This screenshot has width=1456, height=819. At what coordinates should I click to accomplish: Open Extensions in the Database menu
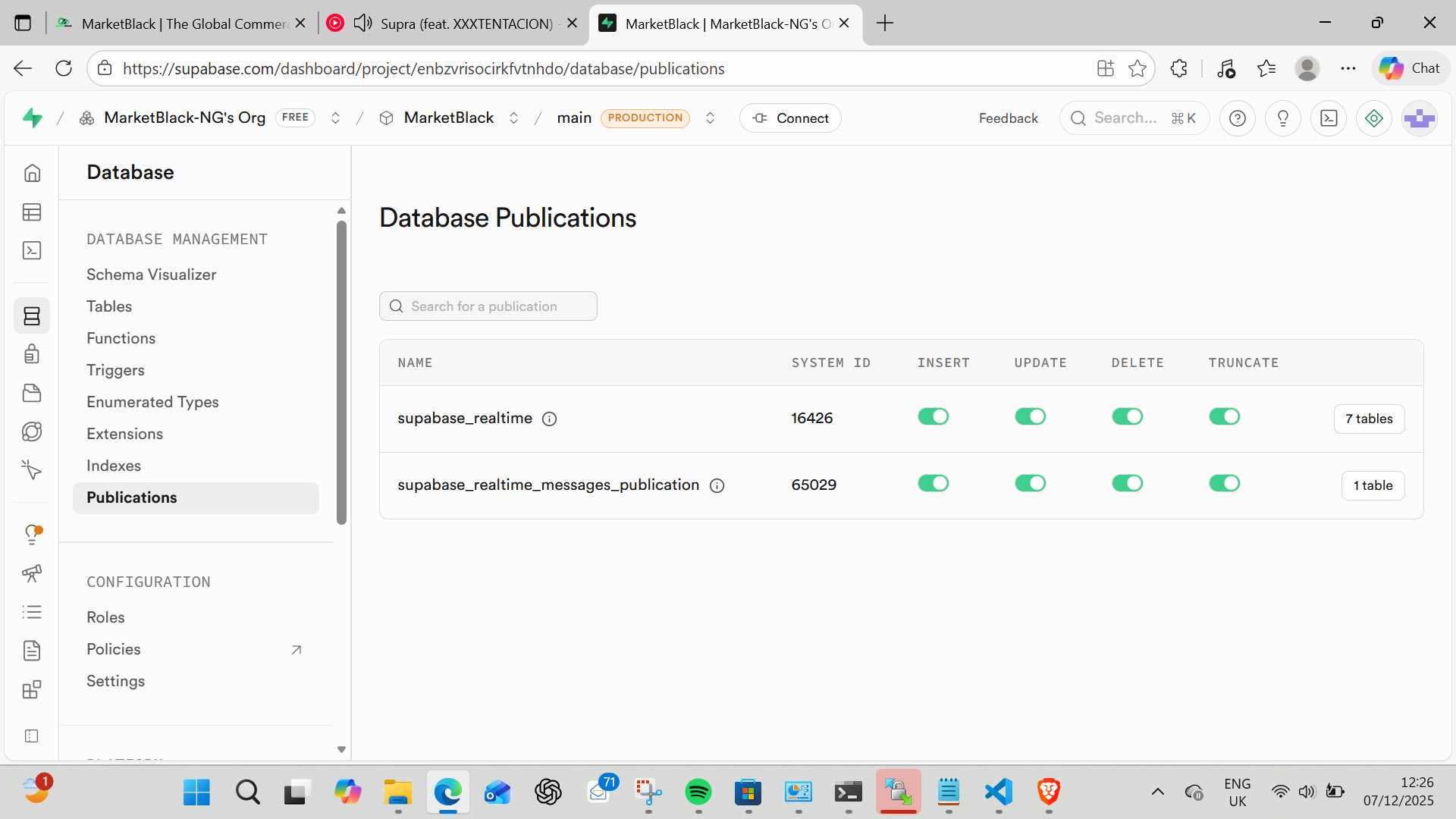point(124,434)
